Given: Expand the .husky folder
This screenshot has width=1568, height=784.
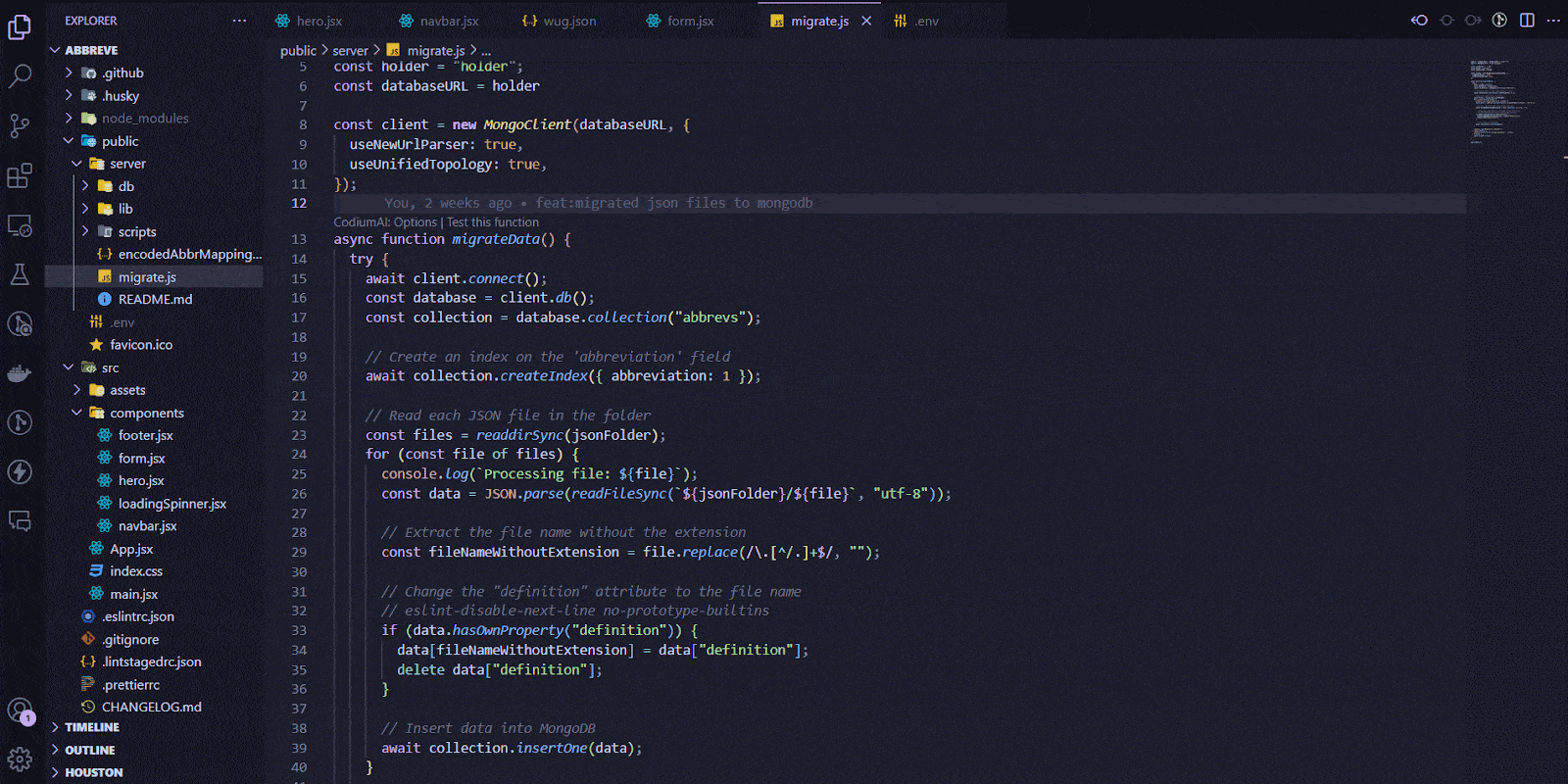Looking at the screenshot, I should [x=121, y=96].
